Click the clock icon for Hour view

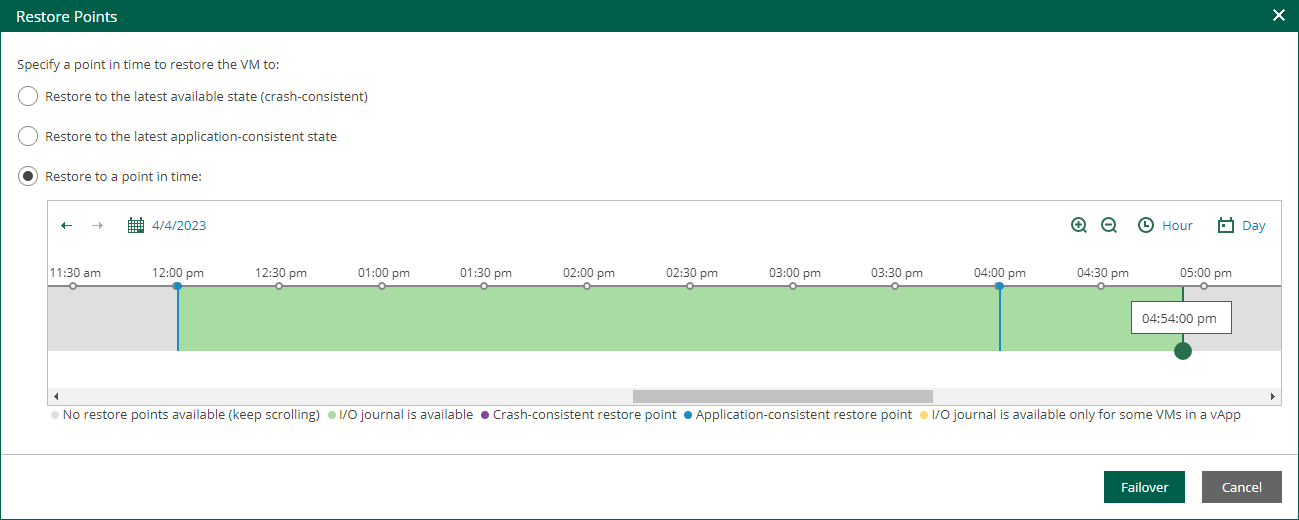click(1146, 225)
